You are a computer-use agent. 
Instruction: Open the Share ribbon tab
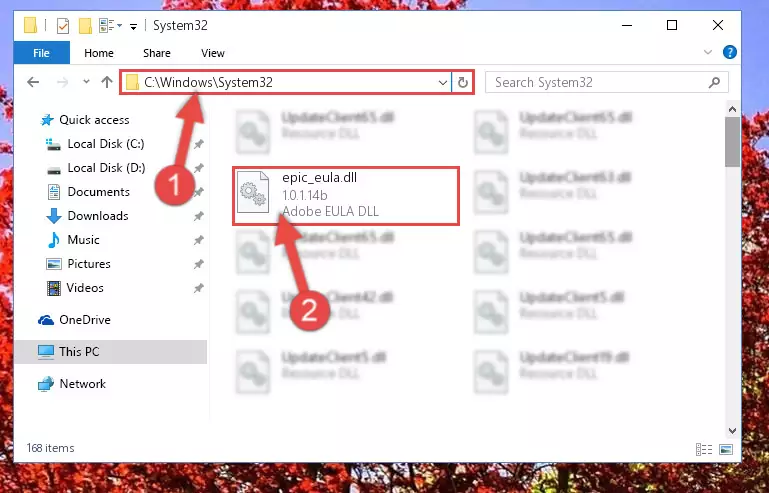[157, 53]
